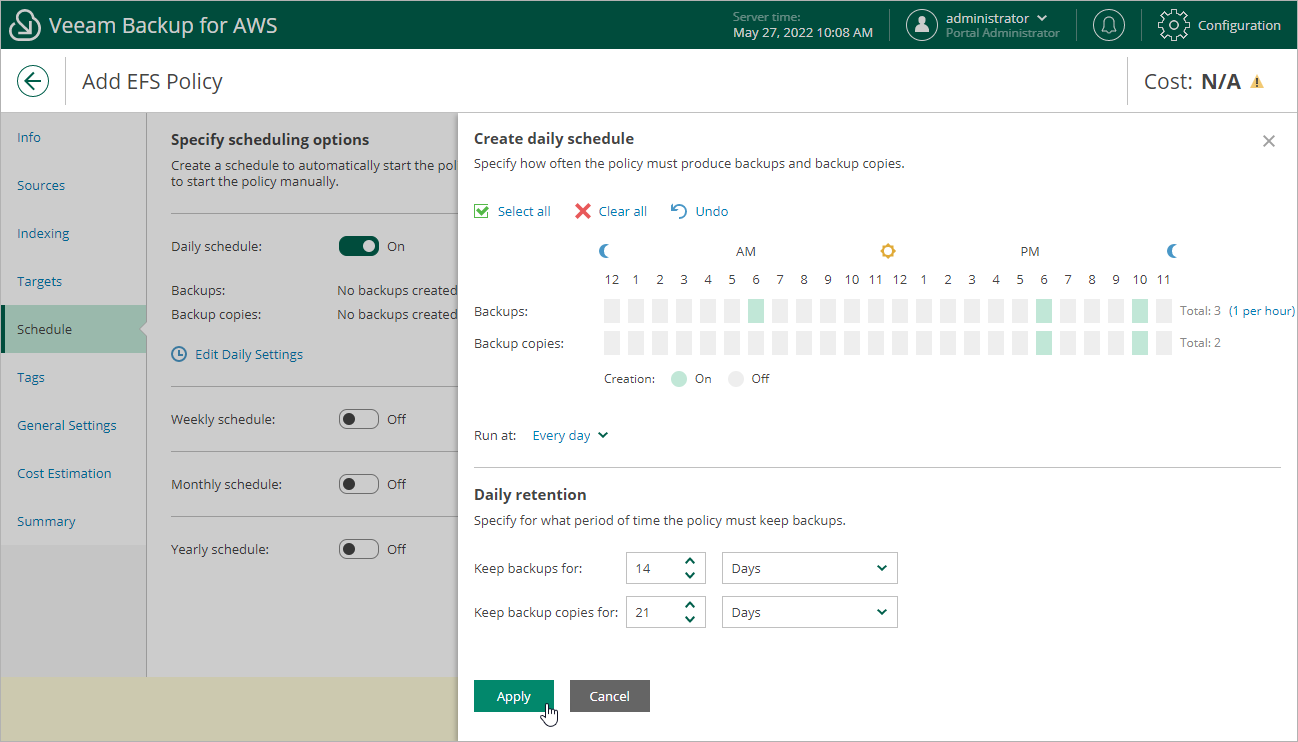Viewport: 1298px width, 742px height.
Task: Enable the Weekly schedule
Action: coord(359,418)
